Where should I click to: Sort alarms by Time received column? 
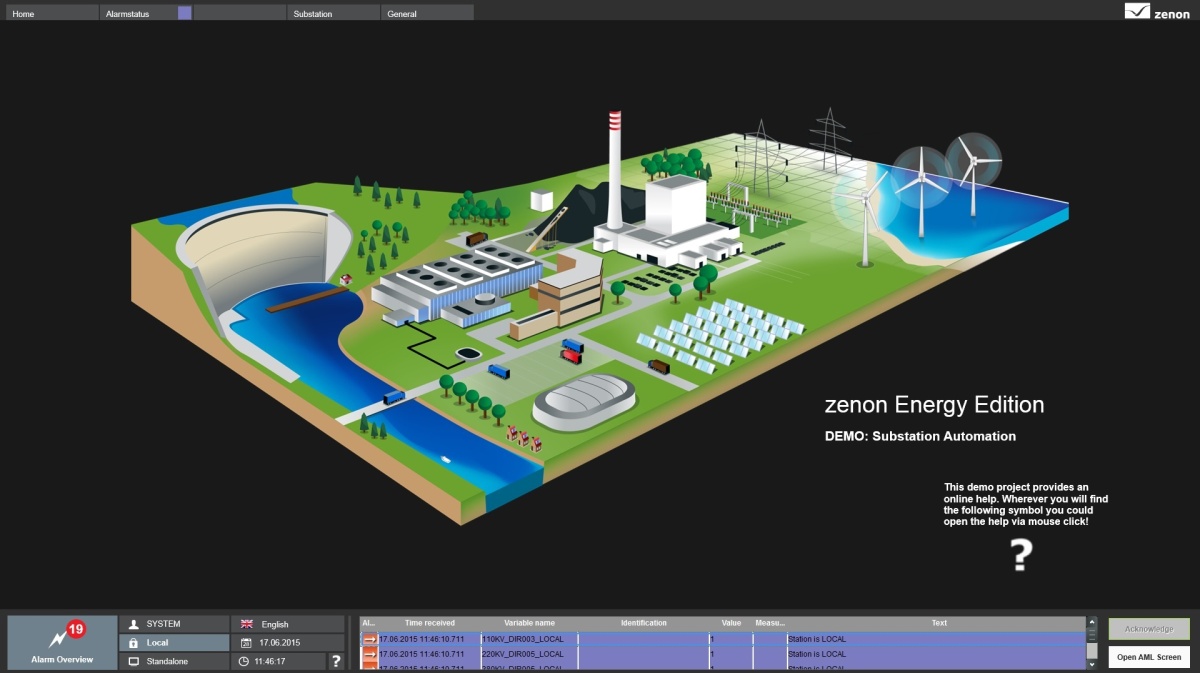[x=429, y=623]
